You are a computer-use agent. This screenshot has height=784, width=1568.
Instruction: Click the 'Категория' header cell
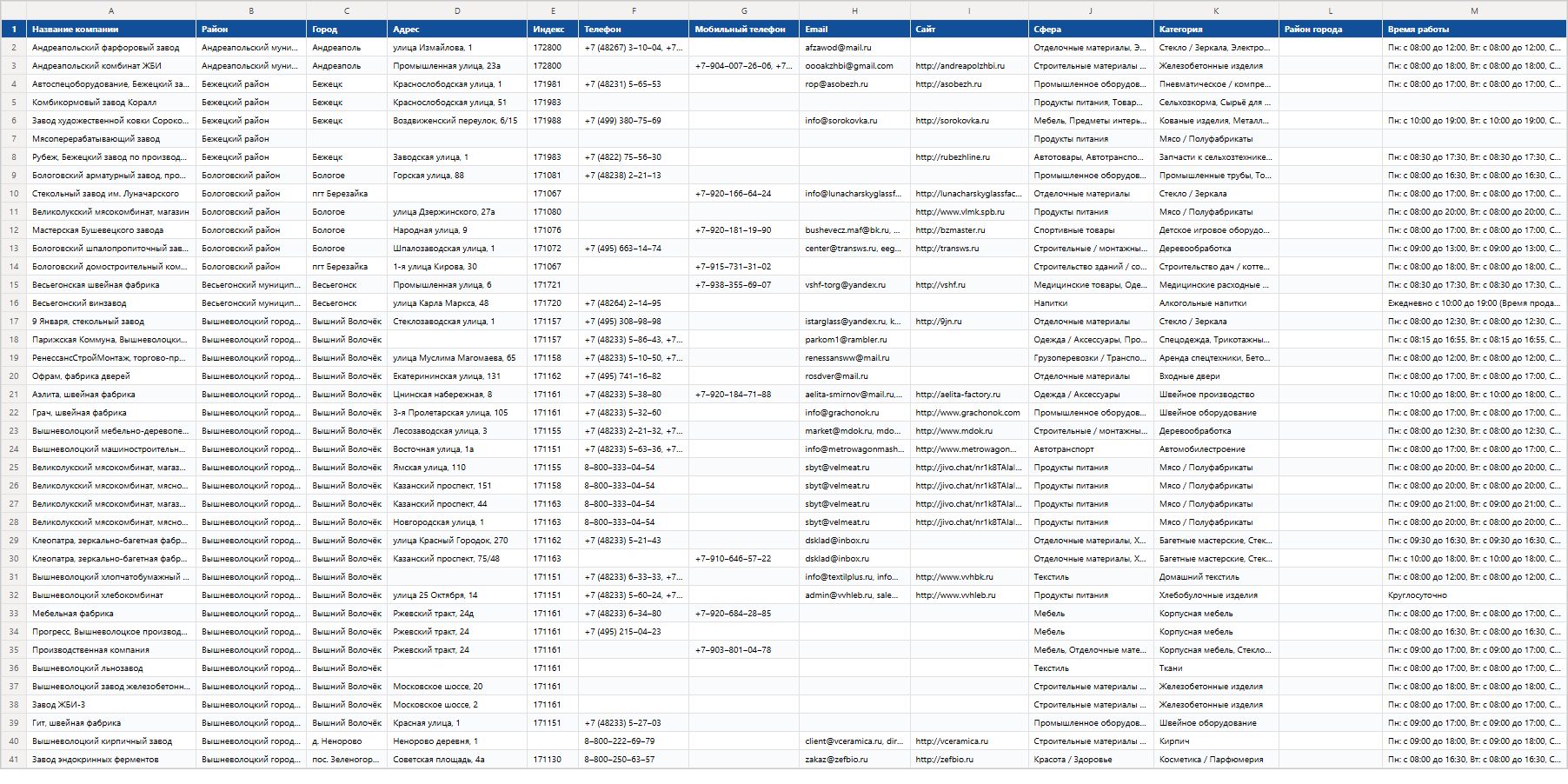(1216, 29)
